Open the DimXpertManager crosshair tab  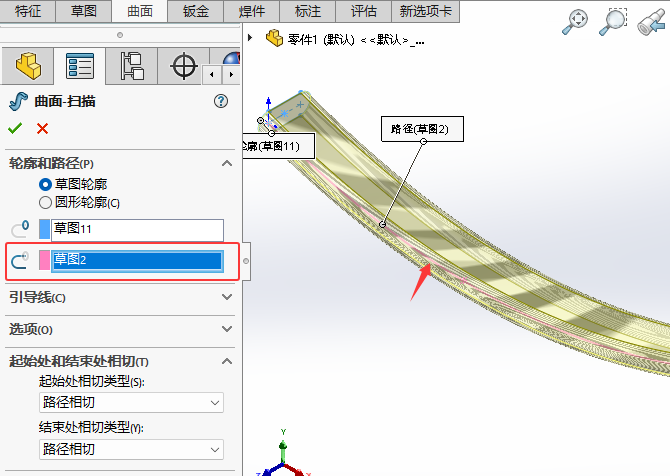[184, 66]
